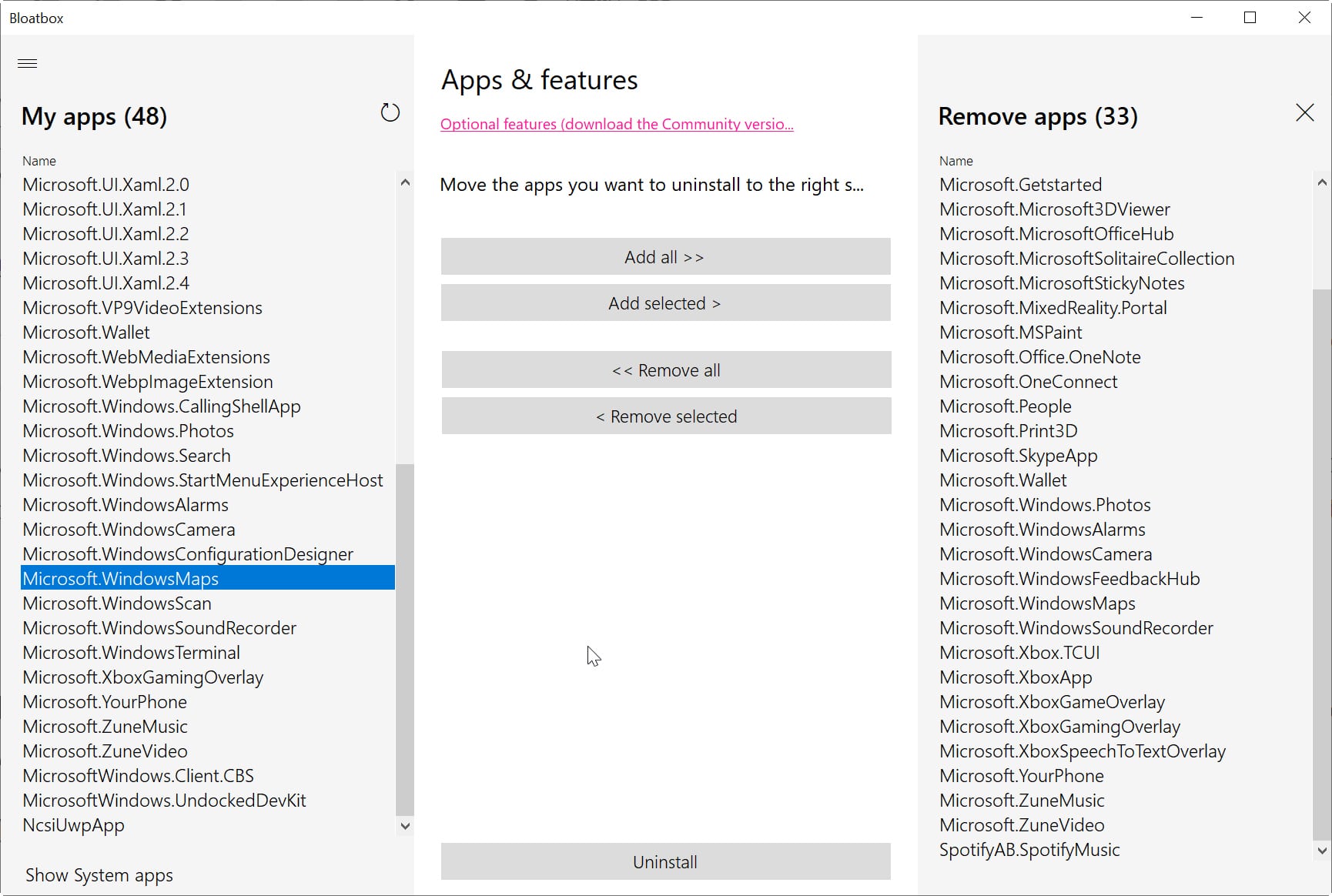The width and height of the screenshot is (1332, 896).
Task: Select Microsoft.VP9VideoExtensions in My apps
Action: [208, 308]
